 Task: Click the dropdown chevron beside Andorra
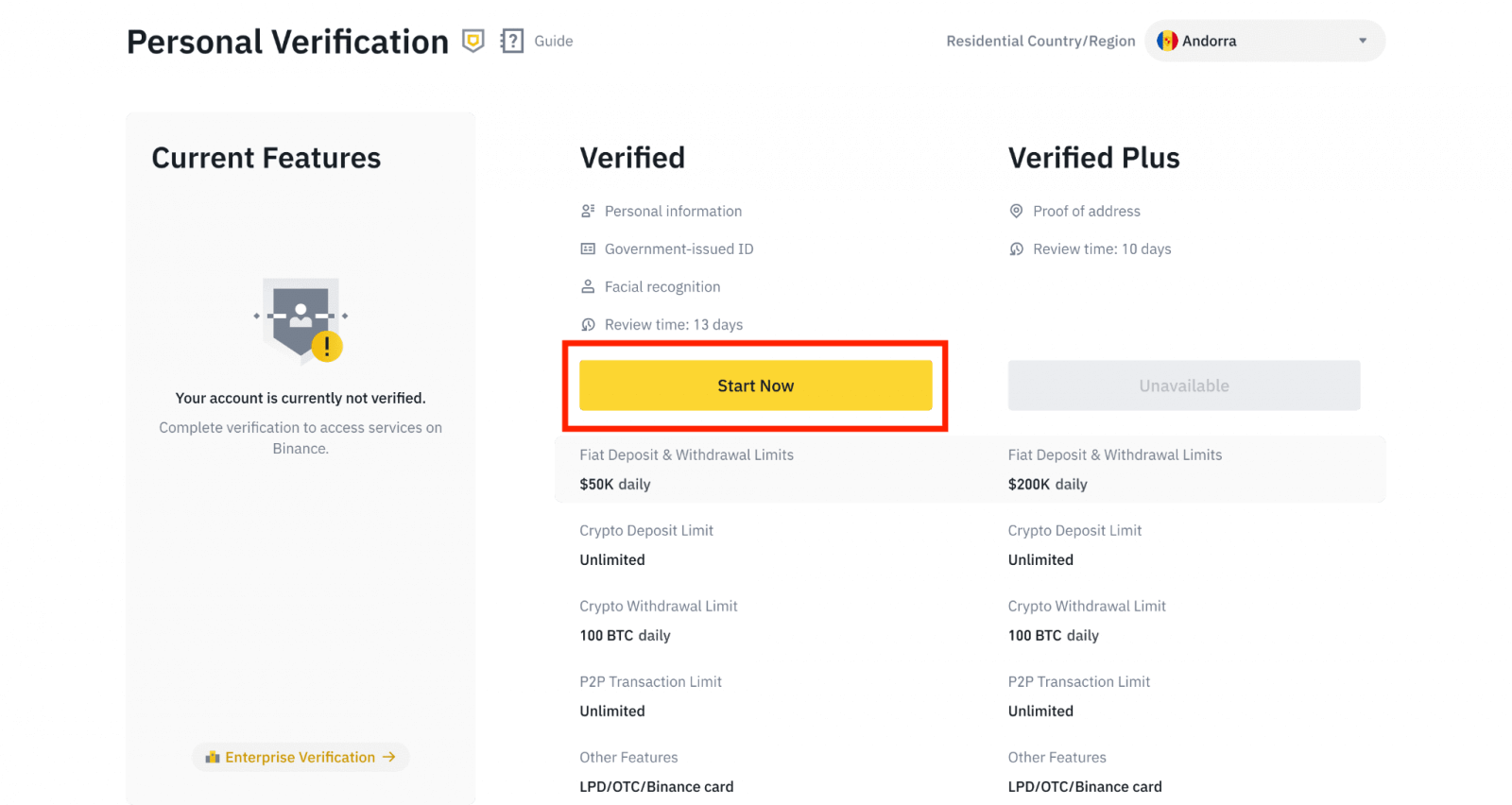pyautogui.click(x=1361, y=41)
